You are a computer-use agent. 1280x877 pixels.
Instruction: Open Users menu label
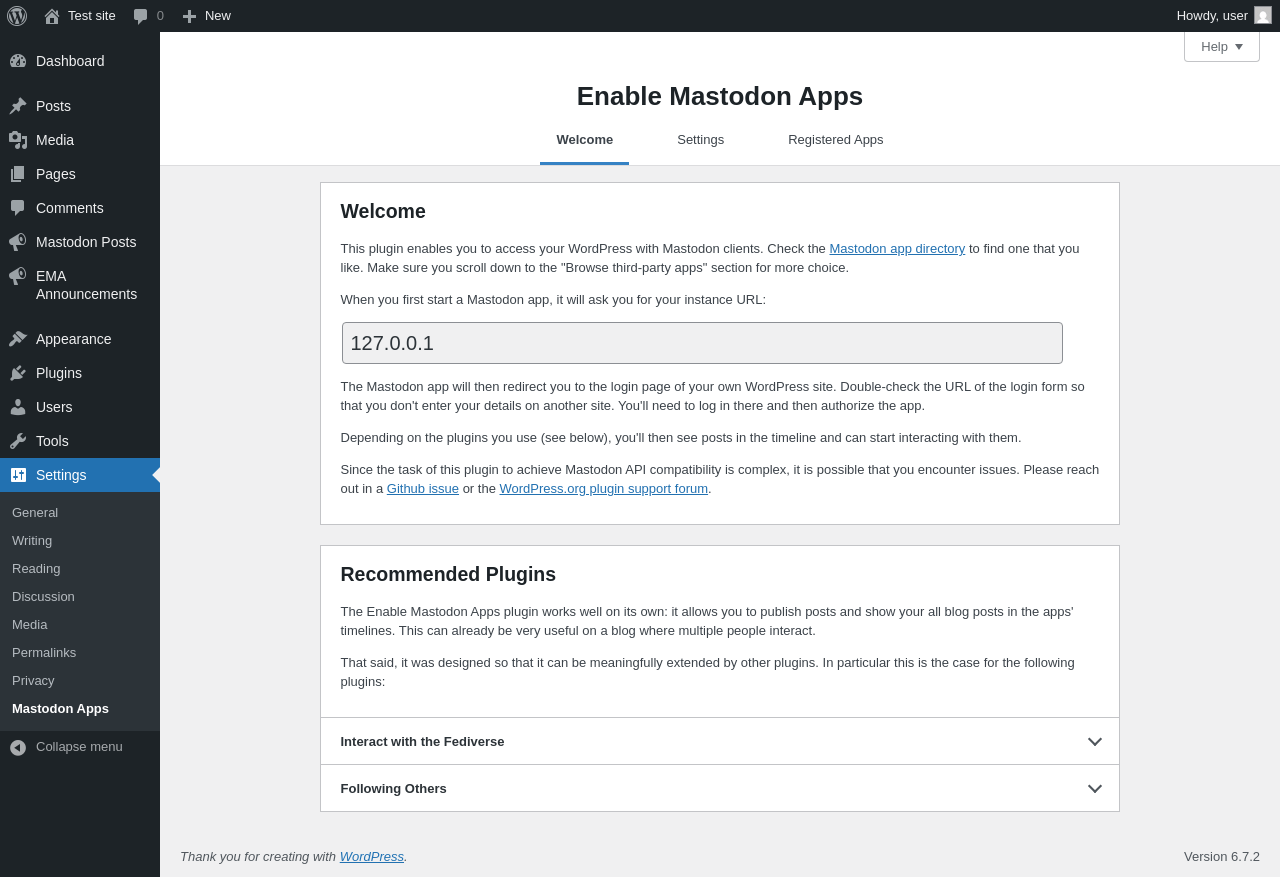coord(54,407)
